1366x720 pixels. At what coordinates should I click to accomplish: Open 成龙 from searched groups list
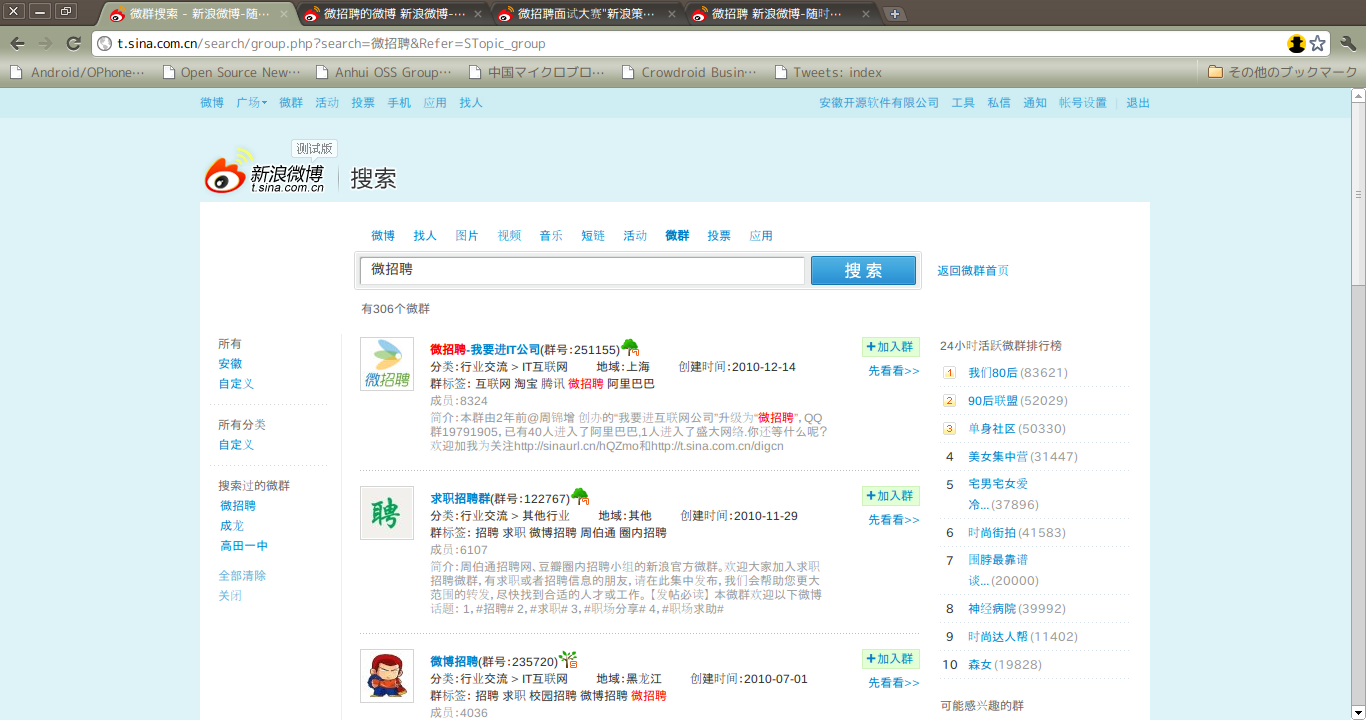pyautogui.click(x=232, y=526)
